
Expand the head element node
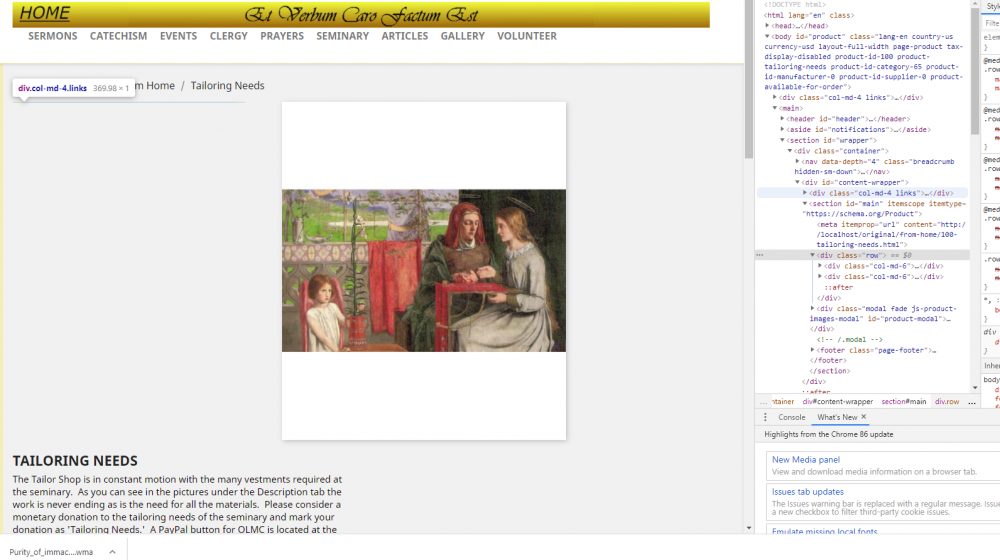point(767,26)
